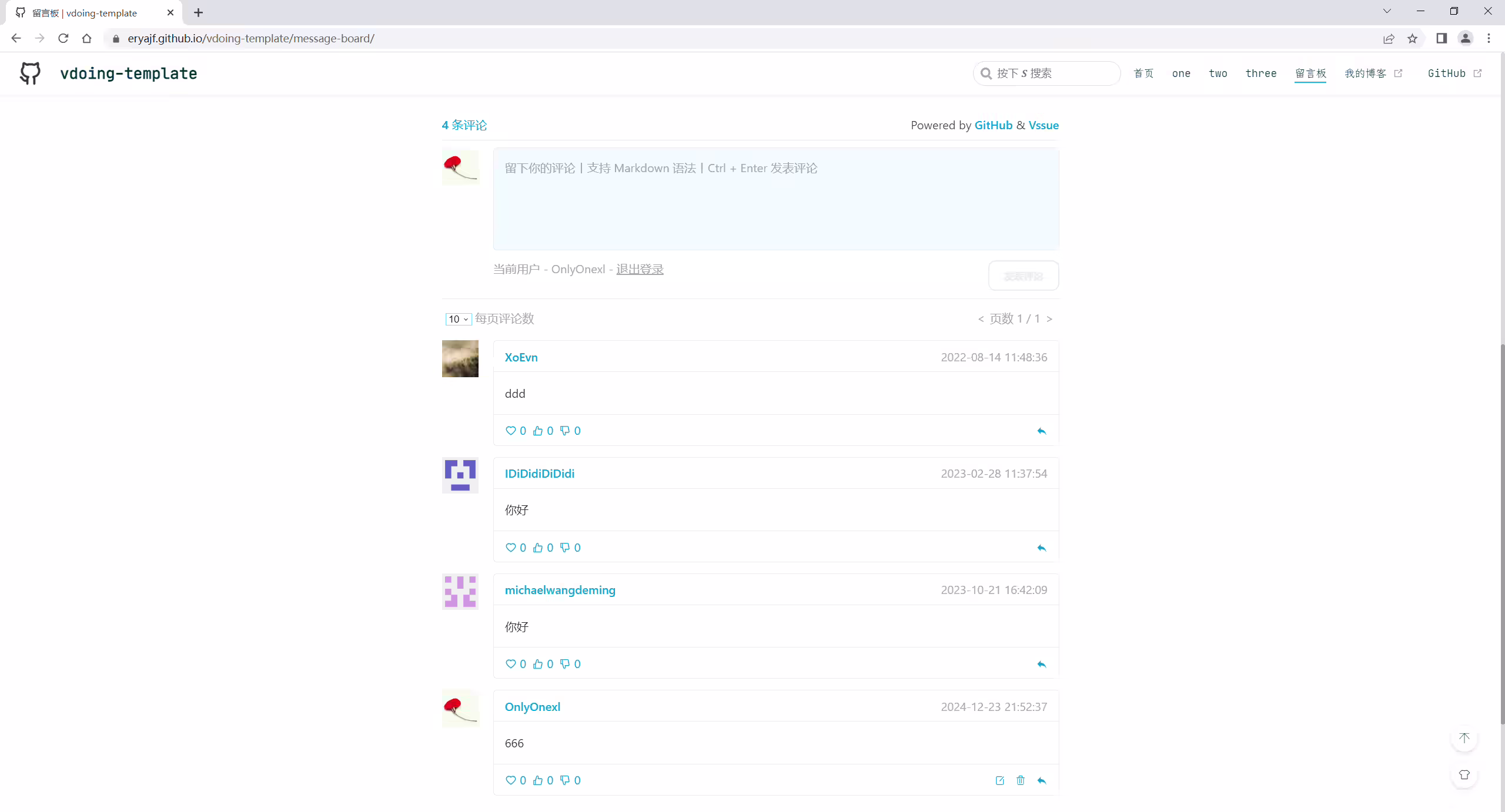Open the Vssue link
The image size is (1505, 812).
tap(1044, 125)
